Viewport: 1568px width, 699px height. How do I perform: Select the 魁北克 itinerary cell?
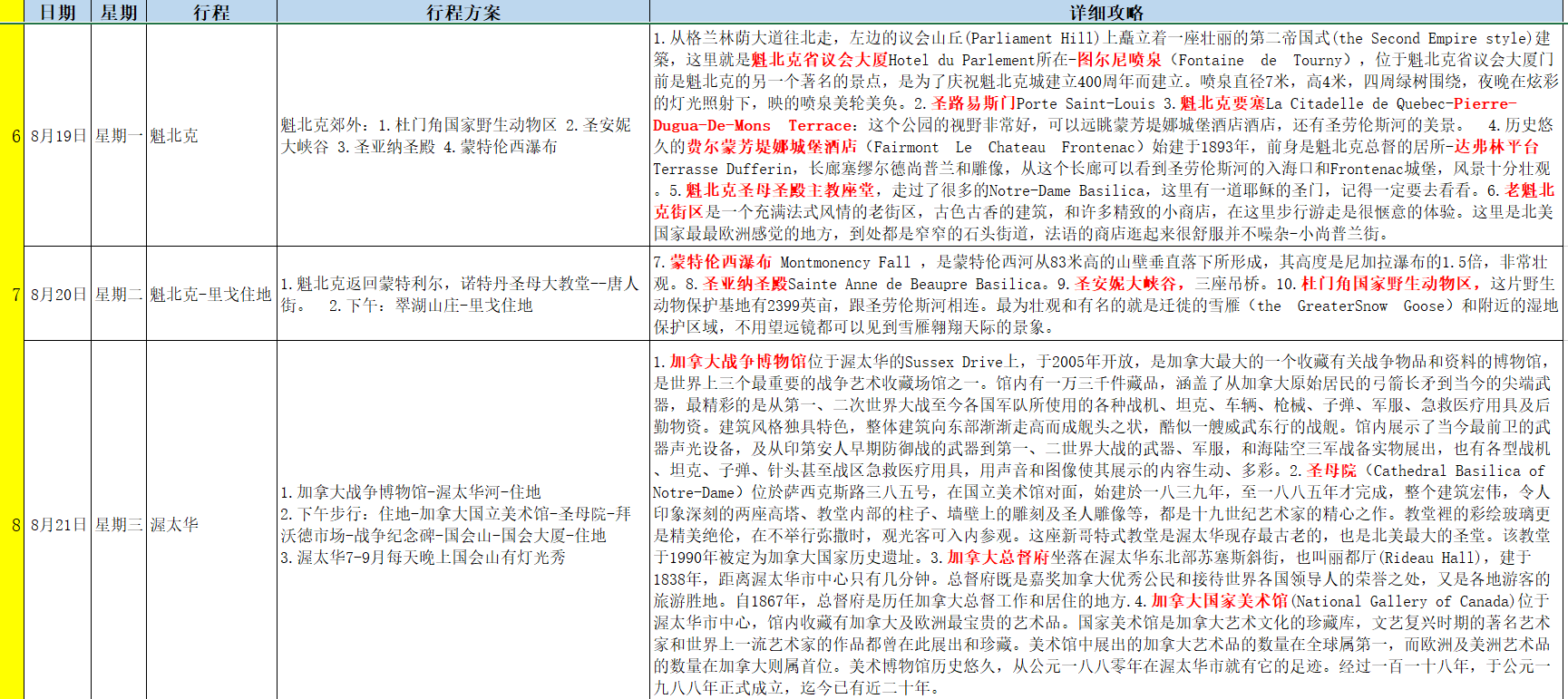[211, 135]
